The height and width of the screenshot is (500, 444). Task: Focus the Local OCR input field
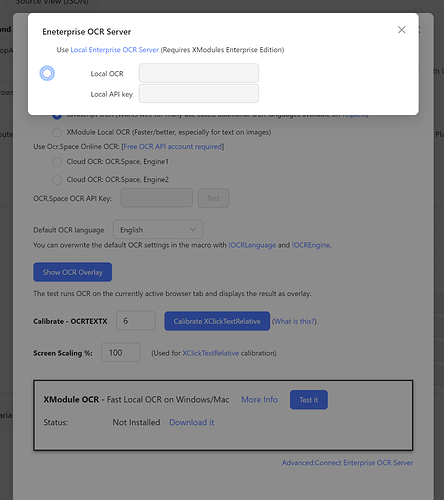tap(199, 73)
